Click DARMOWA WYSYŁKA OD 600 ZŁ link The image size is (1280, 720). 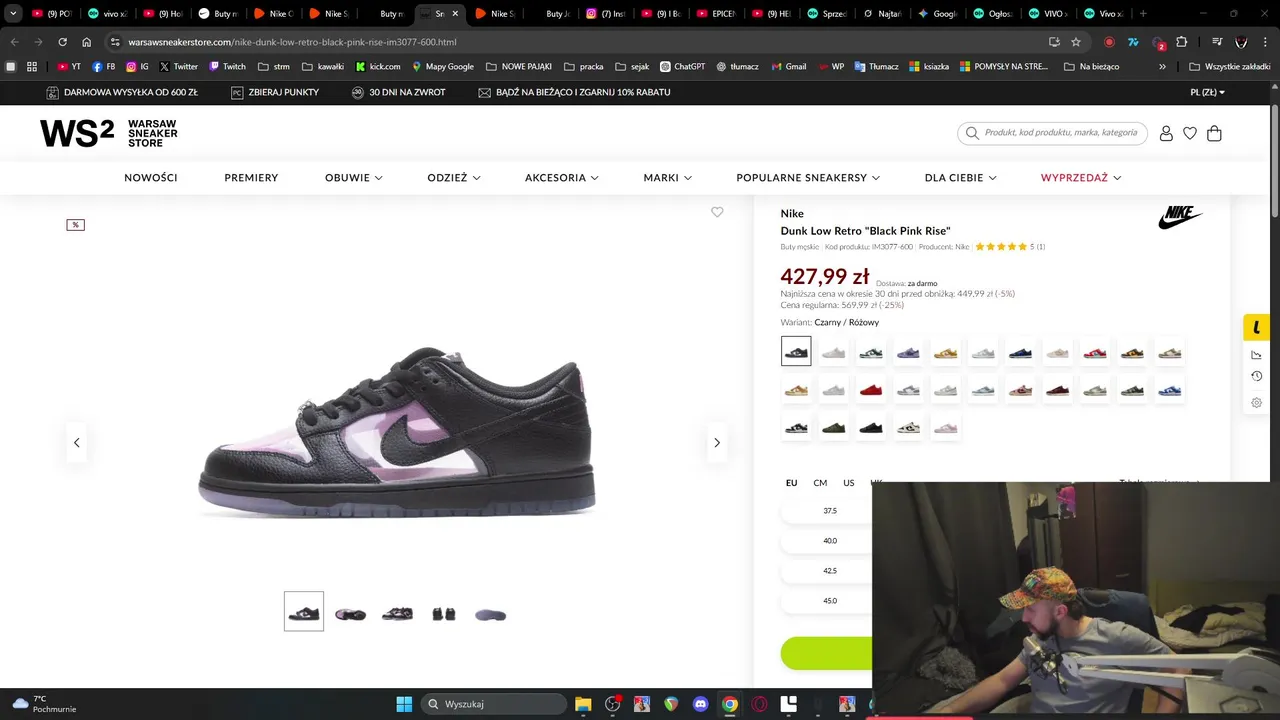[122, 92]
